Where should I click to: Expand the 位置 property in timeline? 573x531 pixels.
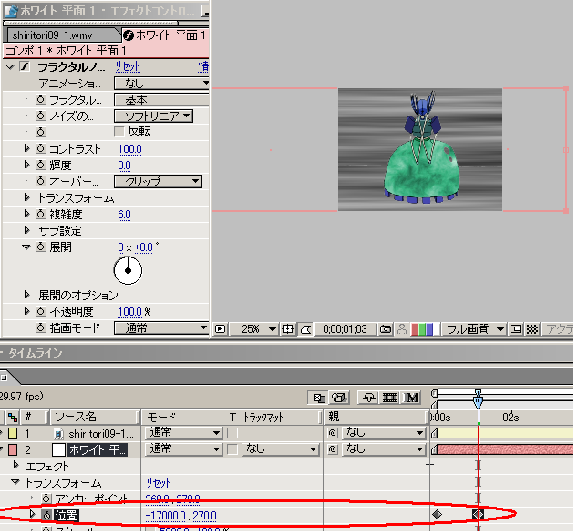coord(32,514)
